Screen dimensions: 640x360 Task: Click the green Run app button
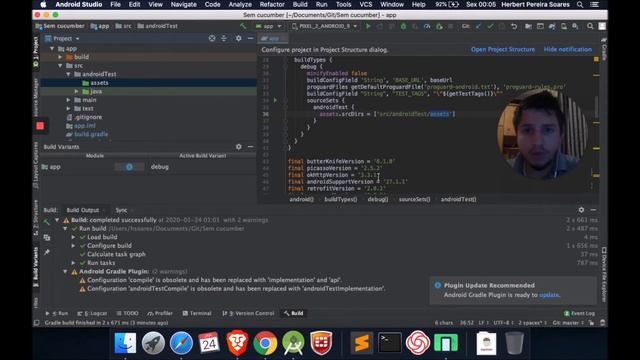tap(368, 26)
